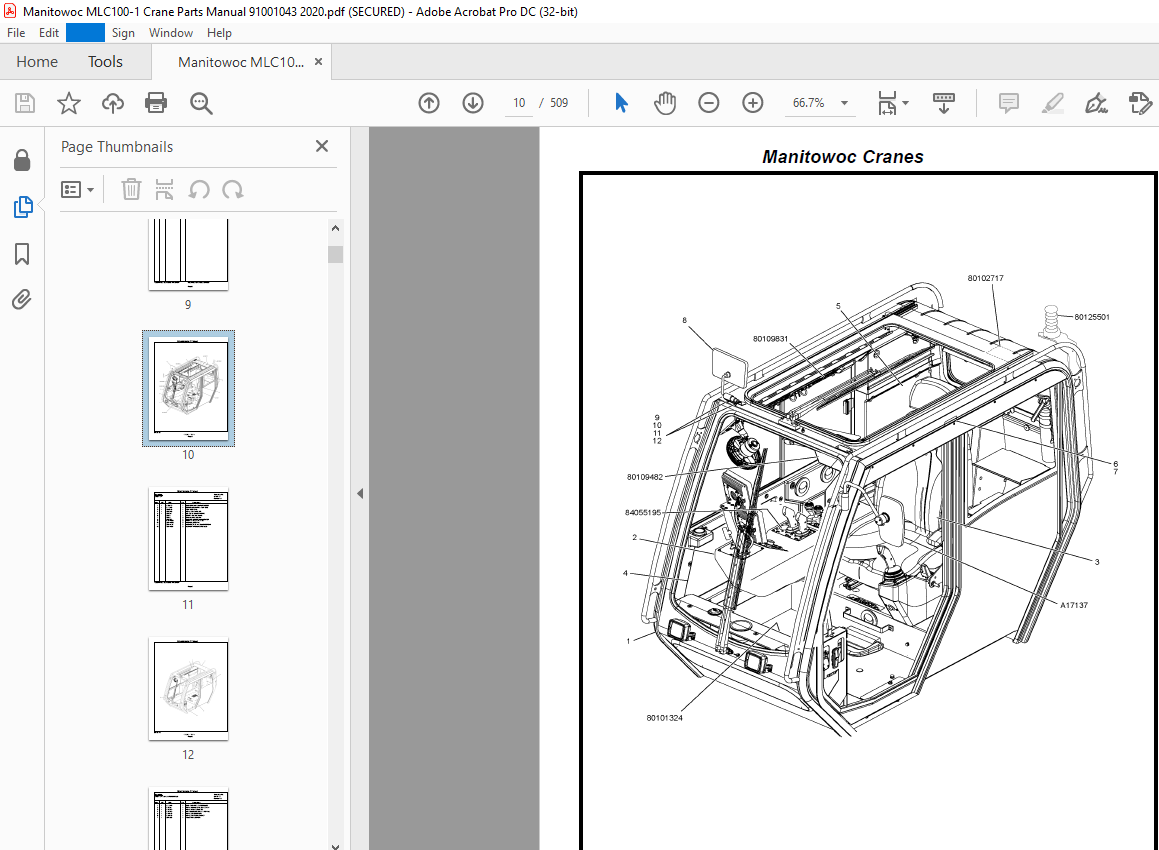Viewport: 1159px width, 850px height.
Task: Click part number 84055195 label
Action: point(643,512)
